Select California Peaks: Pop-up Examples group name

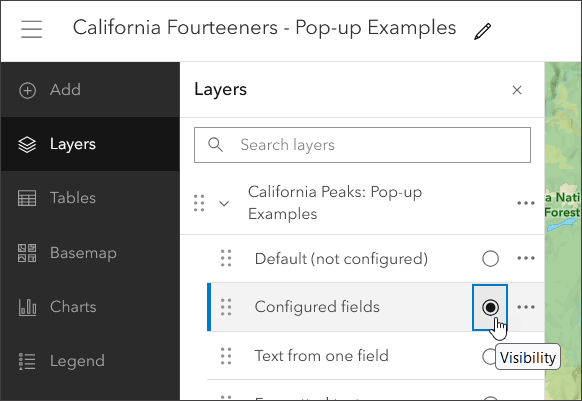(x=335, y=203)
